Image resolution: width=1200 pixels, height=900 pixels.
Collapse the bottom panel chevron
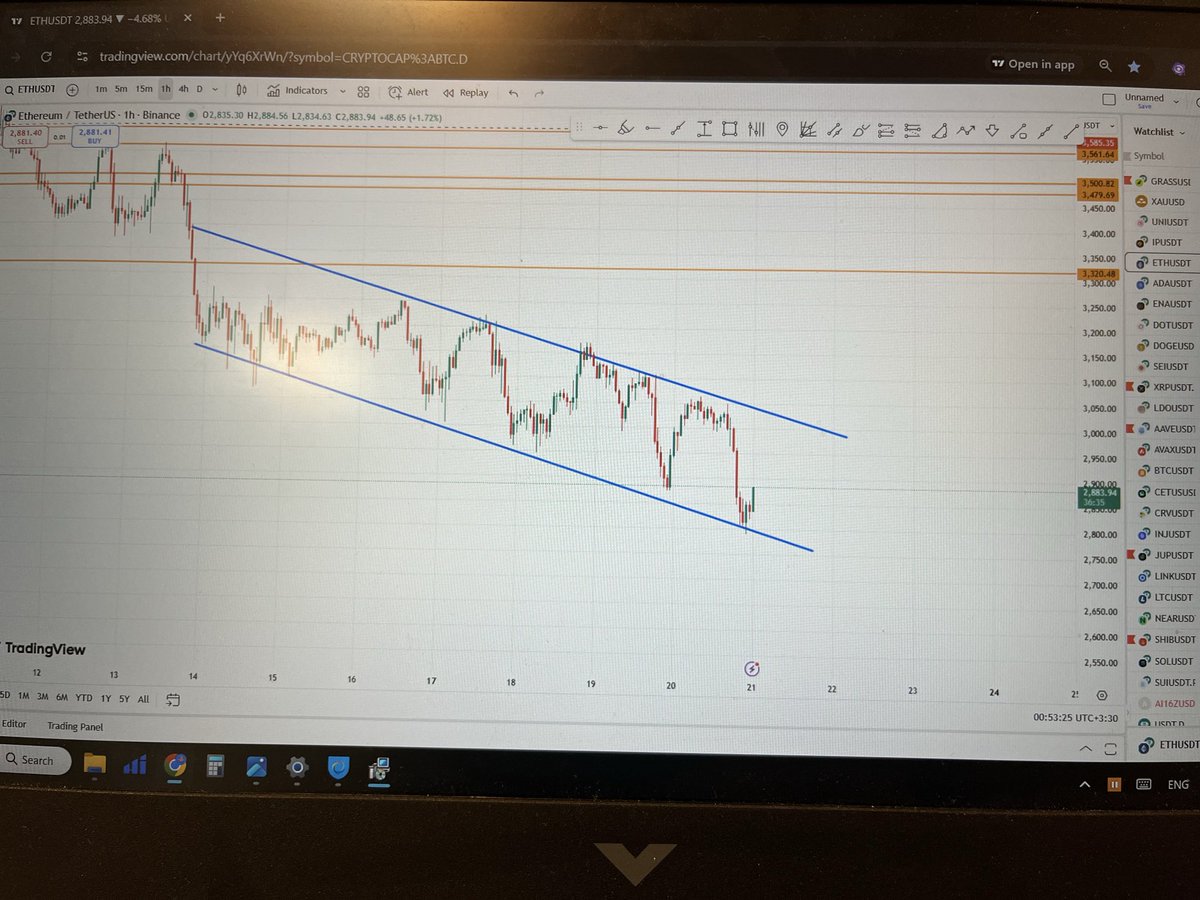(x=1085, y=748)
